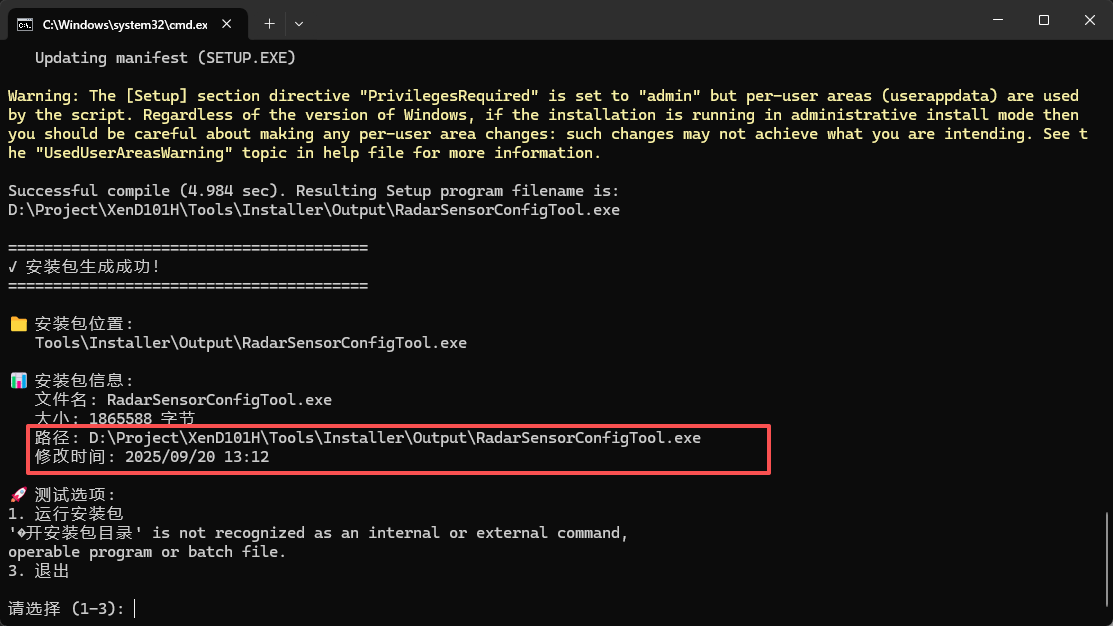
Task: Click the rocket emoji beside 测试选项
Action: [18, 495]
